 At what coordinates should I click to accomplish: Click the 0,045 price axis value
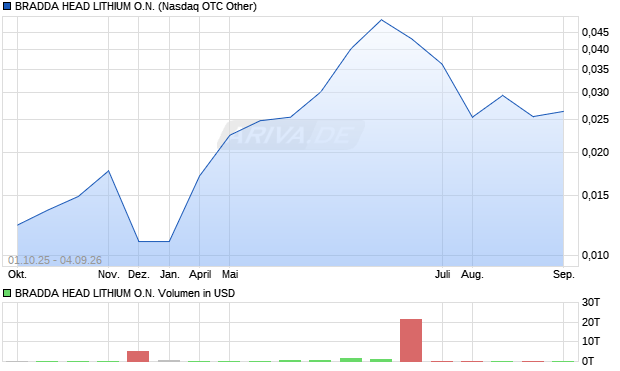595,32
